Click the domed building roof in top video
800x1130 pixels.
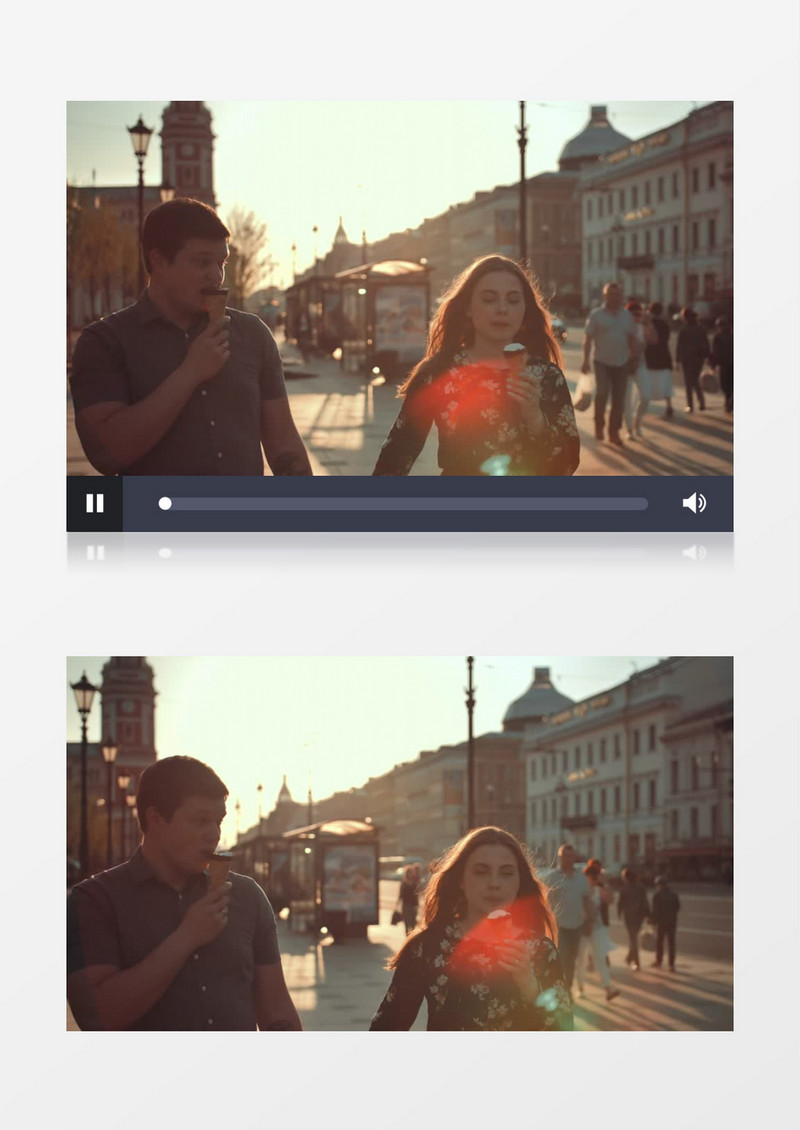click(x=594, y=138)
